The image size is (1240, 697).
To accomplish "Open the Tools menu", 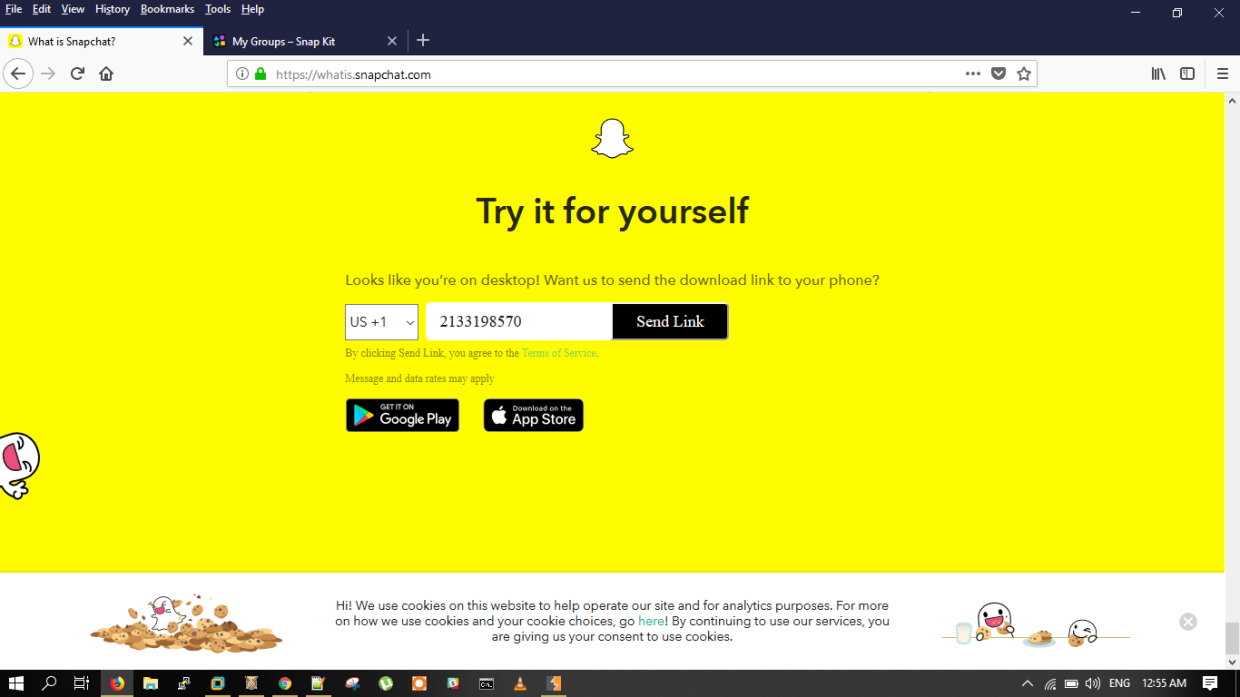I will [218, 9].
